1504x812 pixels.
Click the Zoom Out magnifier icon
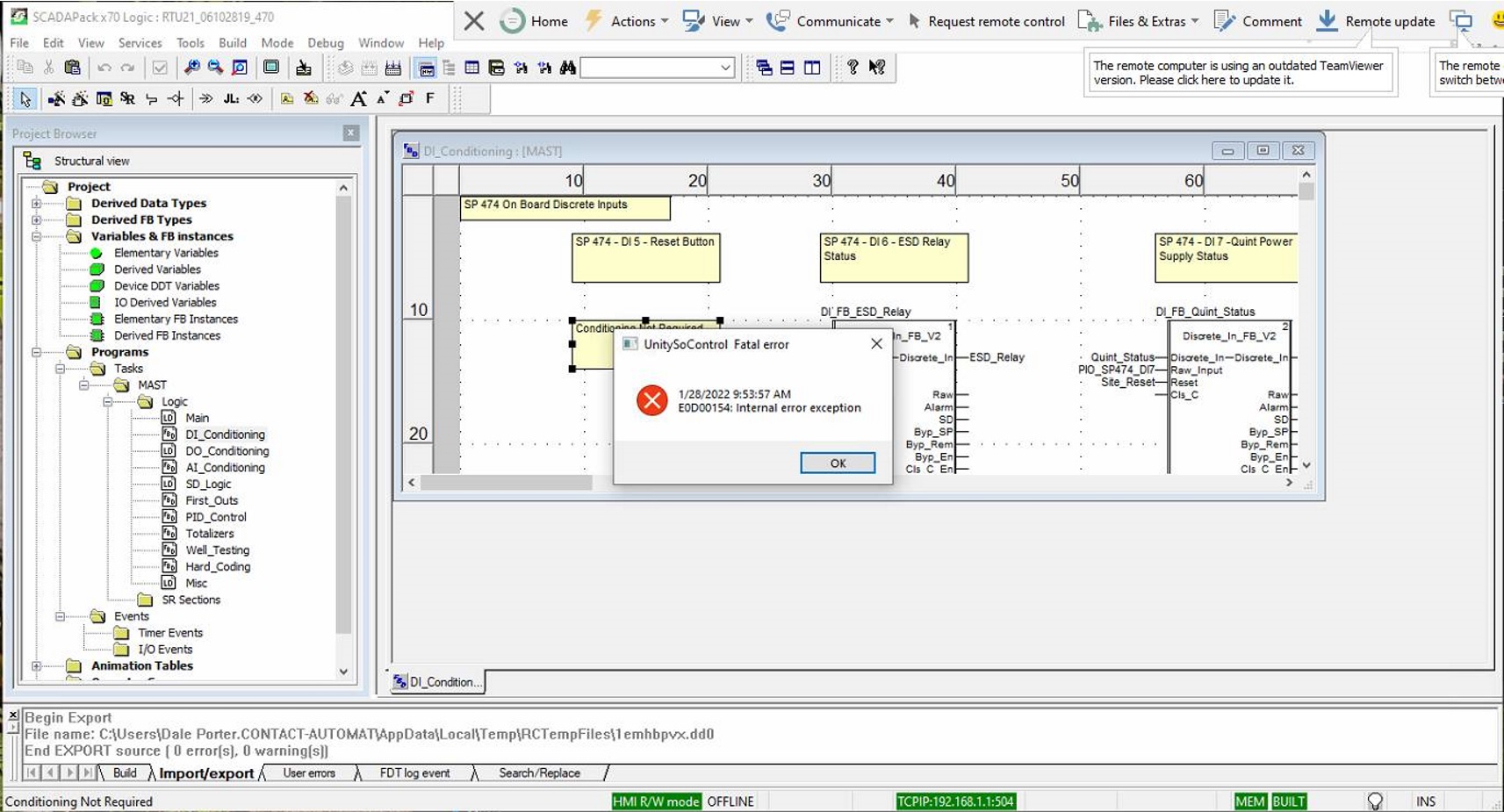pos(215,68)
